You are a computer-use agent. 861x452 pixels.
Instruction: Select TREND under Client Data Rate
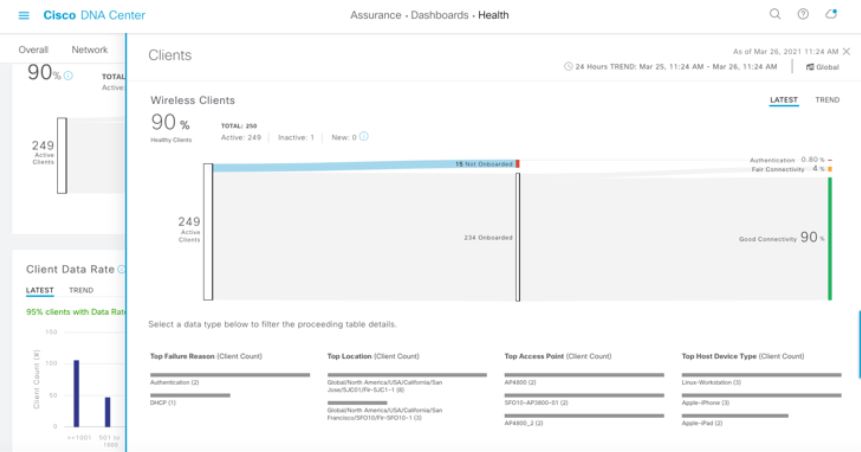pyautogui.click(x=81, y=290)
